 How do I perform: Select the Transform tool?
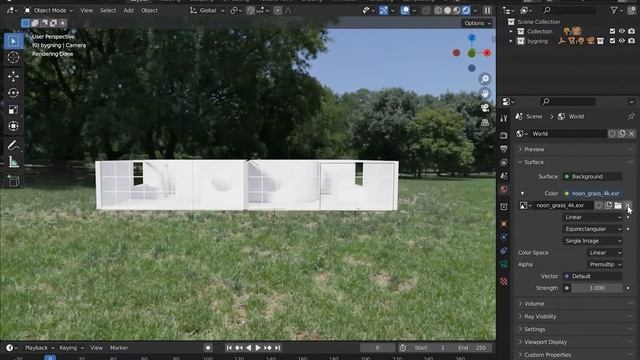tap(13, 126)
